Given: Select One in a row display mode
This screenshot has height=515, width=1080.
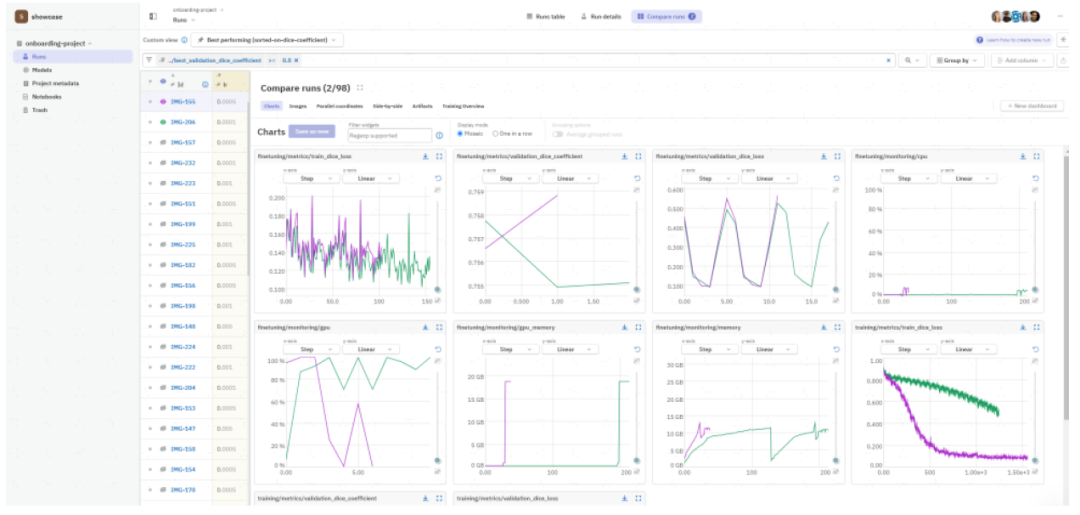Looking at the screenshot, I should (x=496, y=134).
